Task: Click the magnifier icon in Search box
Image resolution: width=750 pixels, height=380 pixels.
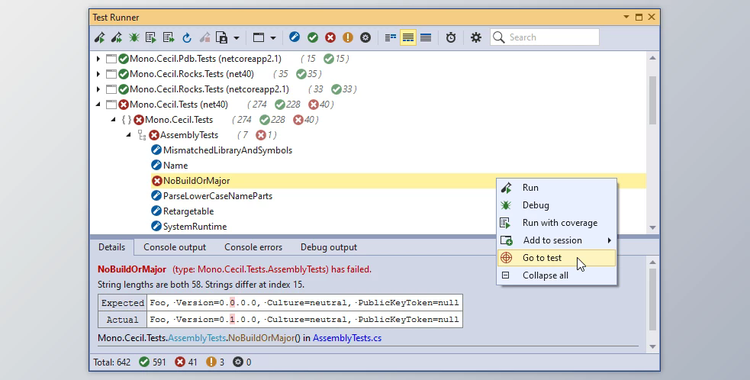Action: coord(499,37)
